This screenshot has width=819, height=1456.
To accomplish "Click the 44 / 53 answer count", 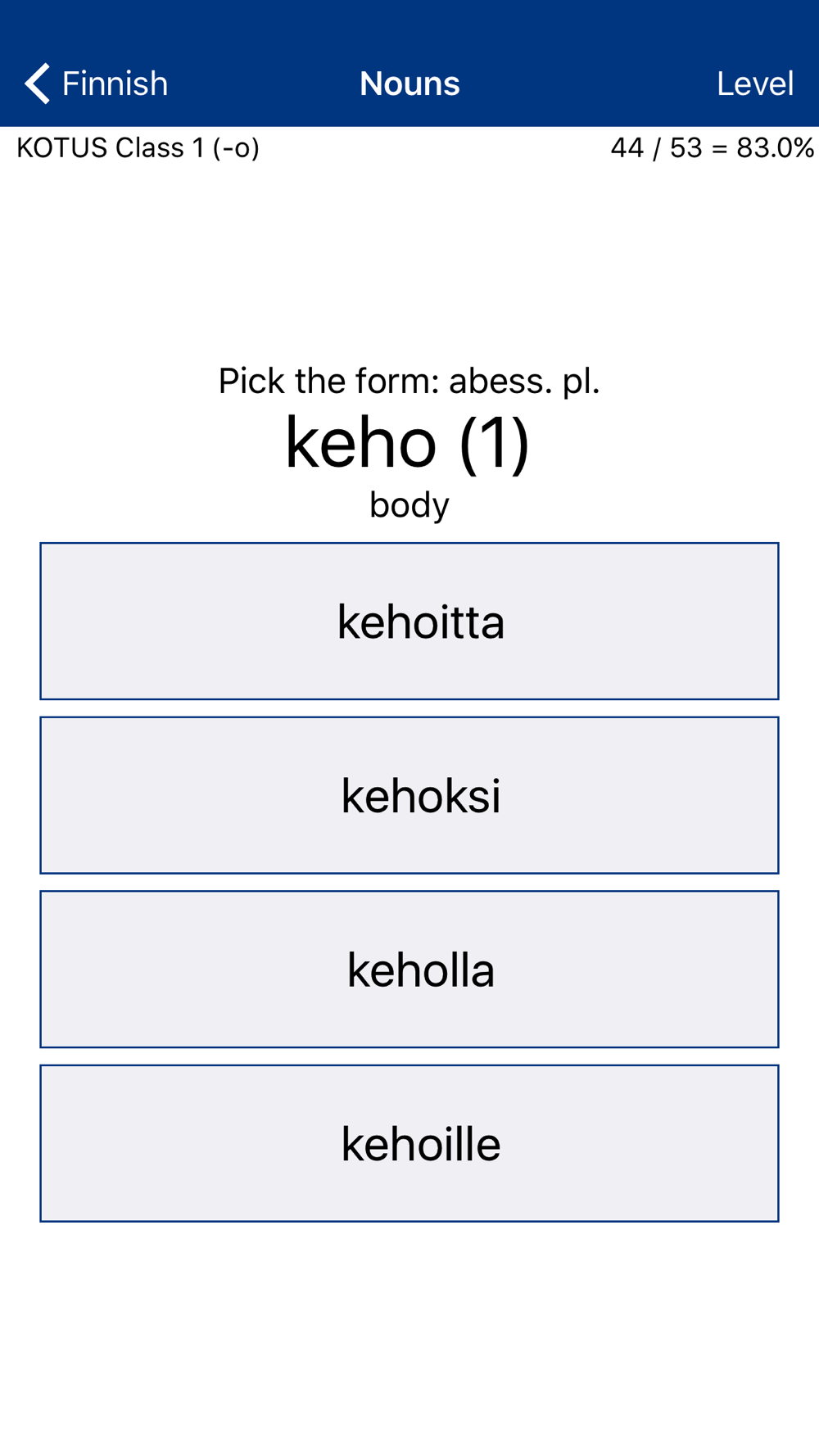I will pos(656,148).
